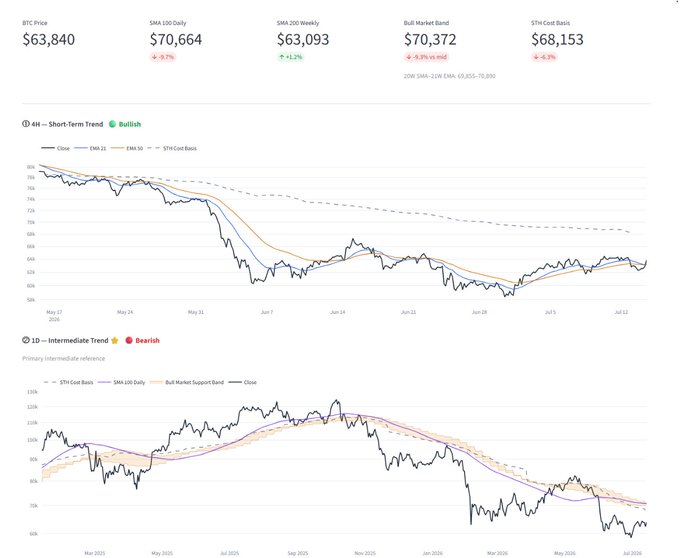
Task: Click the SMA 100 Daily value $70,664
Action: click(x=176, y=39)
